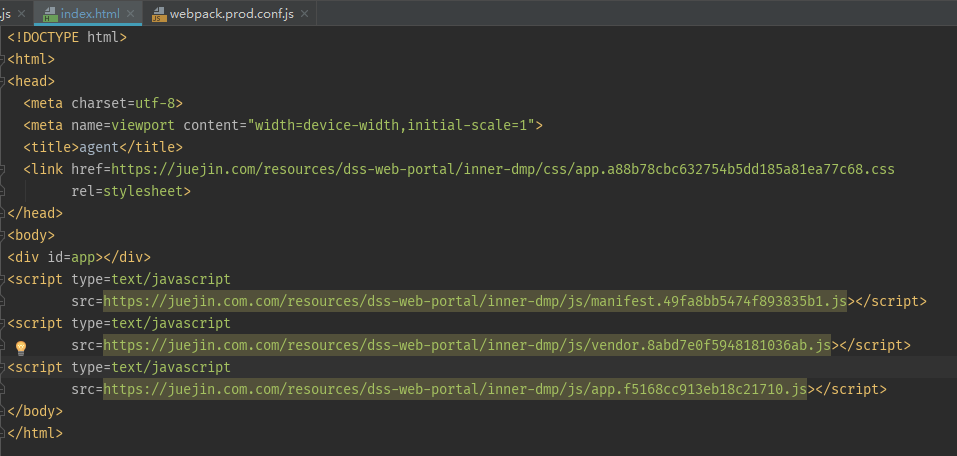Click the width=device-width,initial-scale=1 content value

click(391, 125)
